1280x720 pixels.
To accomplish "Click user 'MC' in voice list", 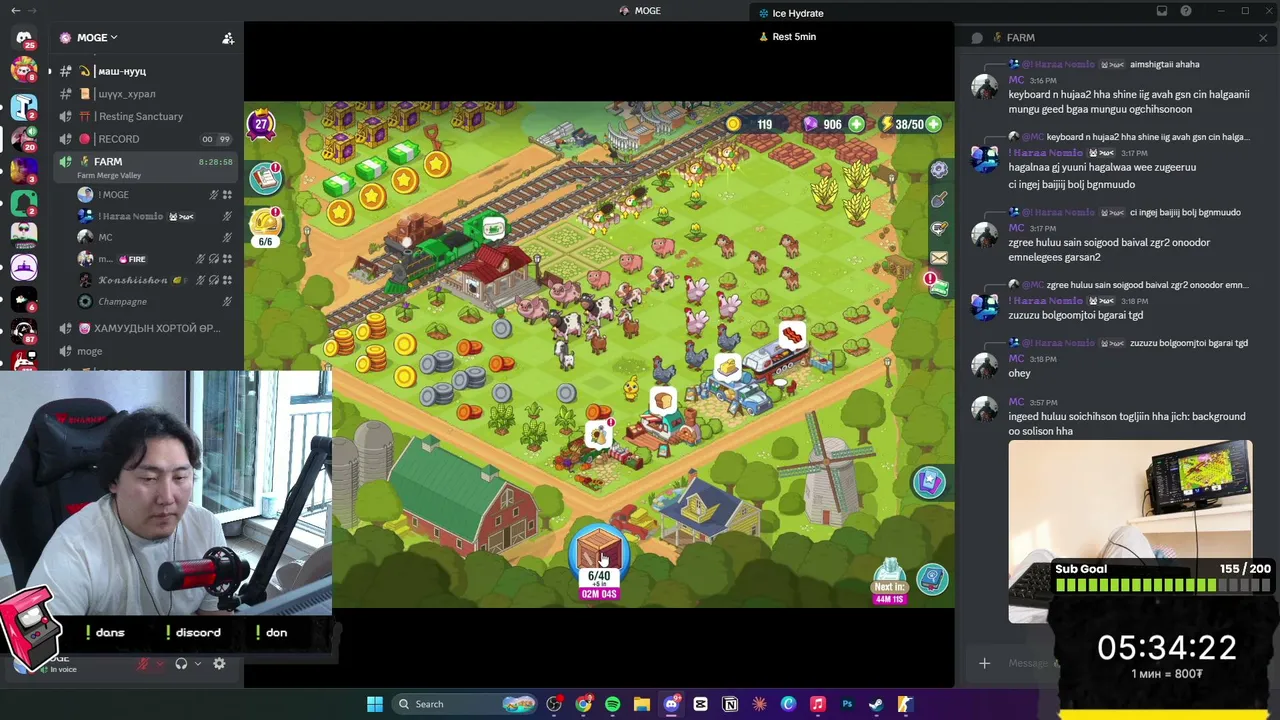I will (105, 237).
